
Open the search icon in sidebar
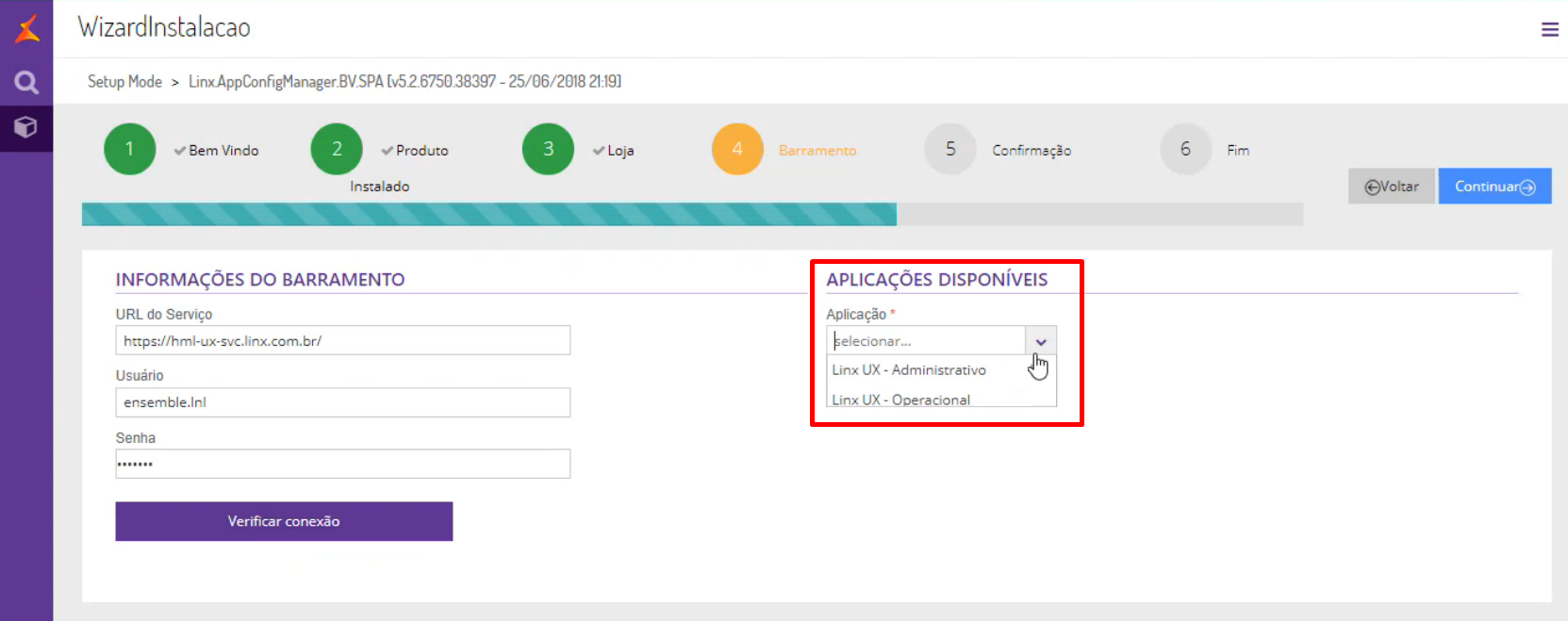(x=26, y=83)
